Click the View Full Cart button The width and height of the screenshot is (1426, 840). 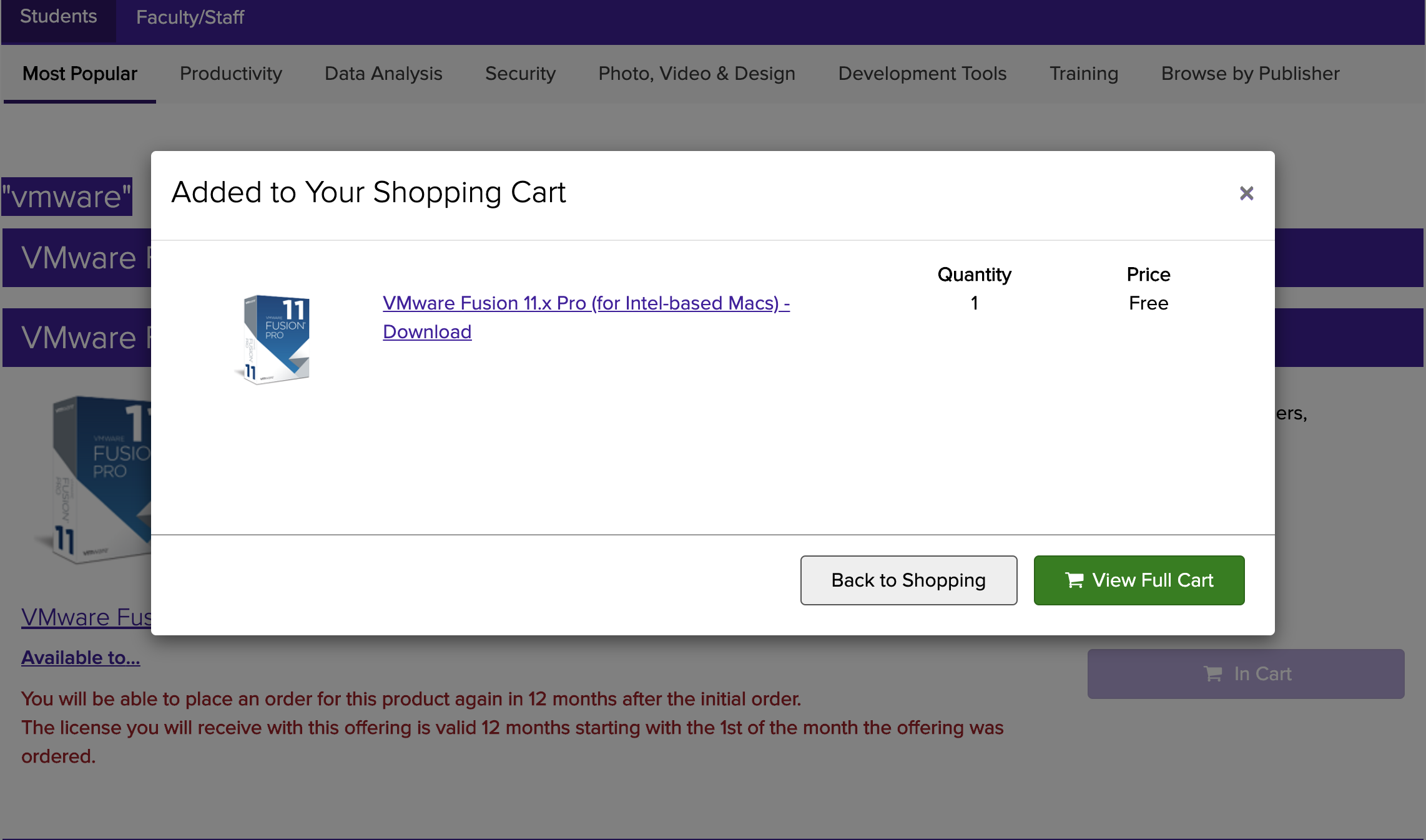1139,580
